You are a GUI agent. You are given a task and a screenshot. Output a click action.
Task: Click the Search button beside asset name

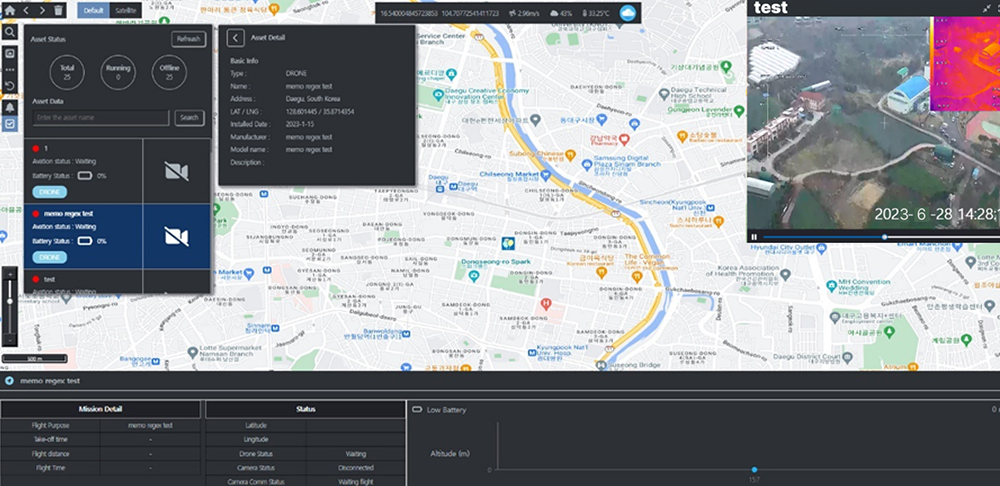tap(189, 117)
